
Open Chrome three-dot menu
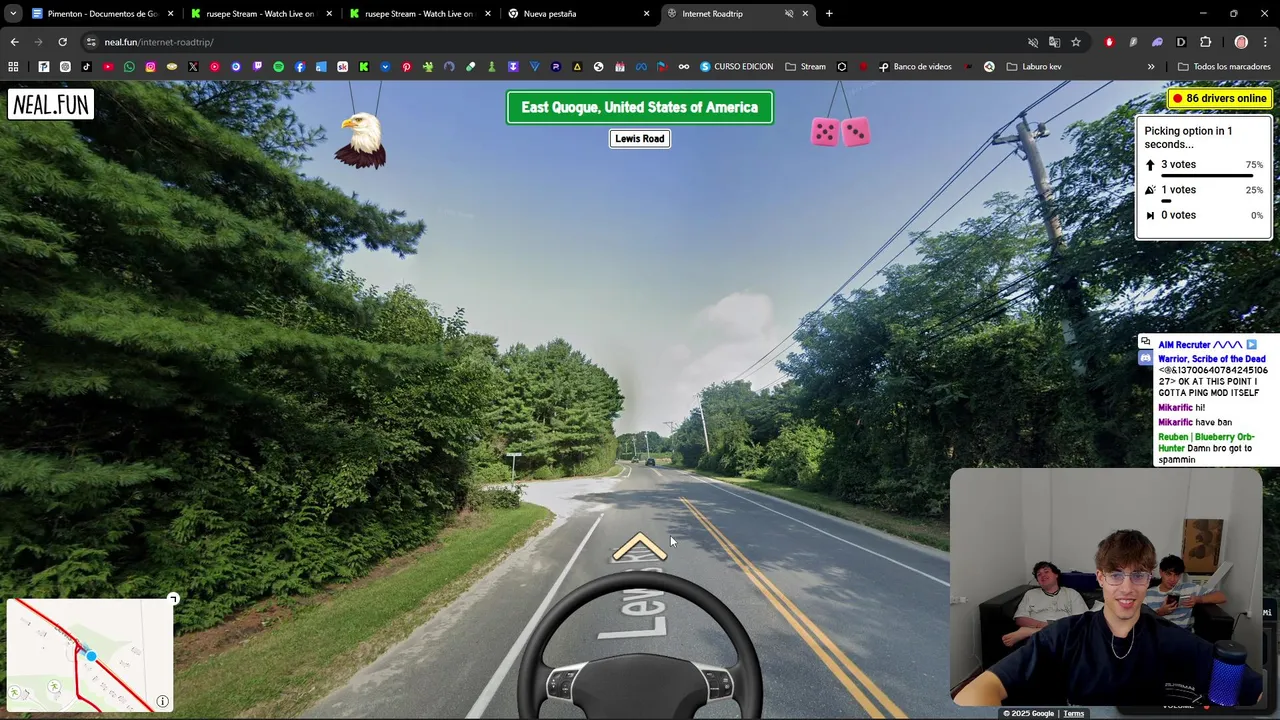click(x=1266, y=42)
